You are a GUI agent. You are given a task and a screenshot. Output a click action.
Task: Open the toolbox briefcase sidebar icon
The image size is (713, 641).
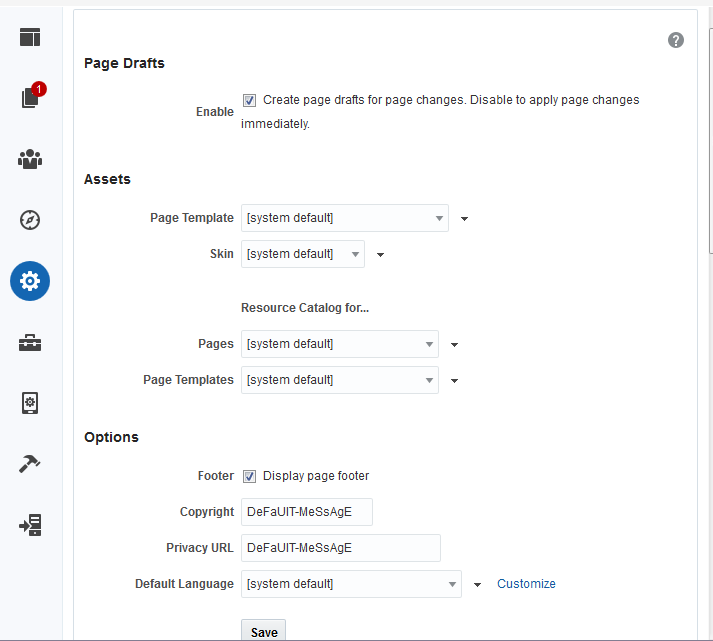30,343
